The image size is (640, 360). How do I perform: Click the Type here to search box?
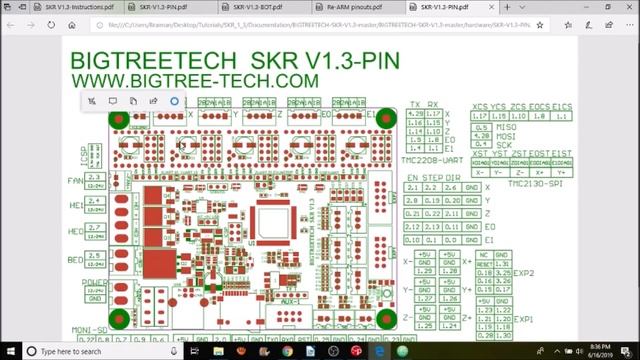(x=103, y=351)
